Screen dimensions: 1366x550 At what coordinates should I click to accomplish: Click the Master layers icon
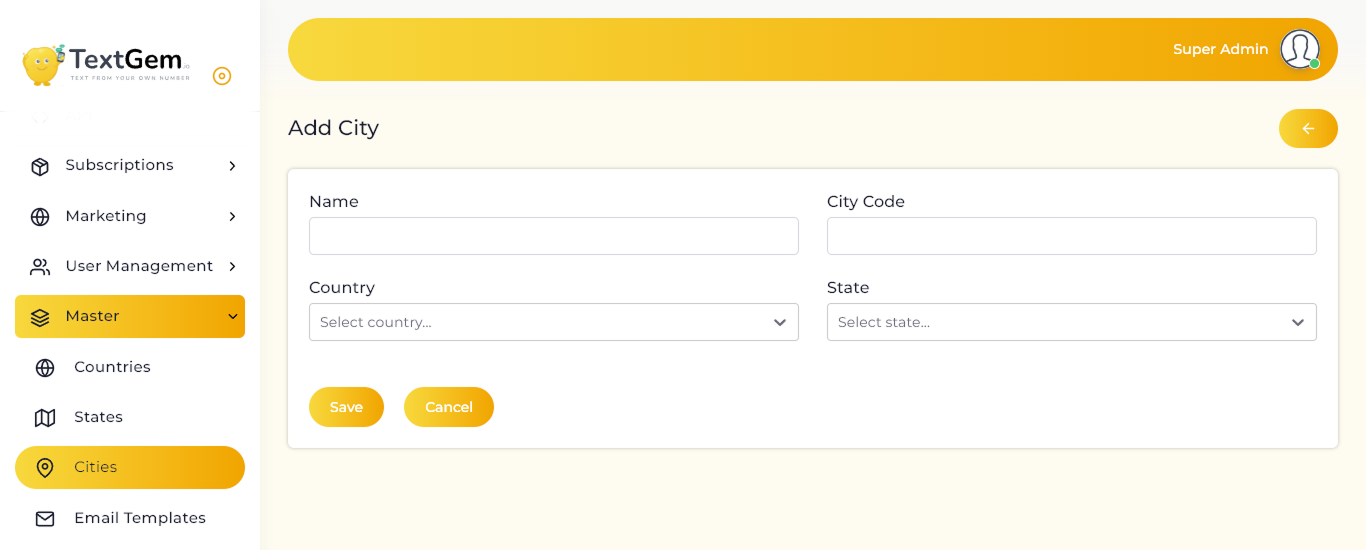tap(40, 317)
